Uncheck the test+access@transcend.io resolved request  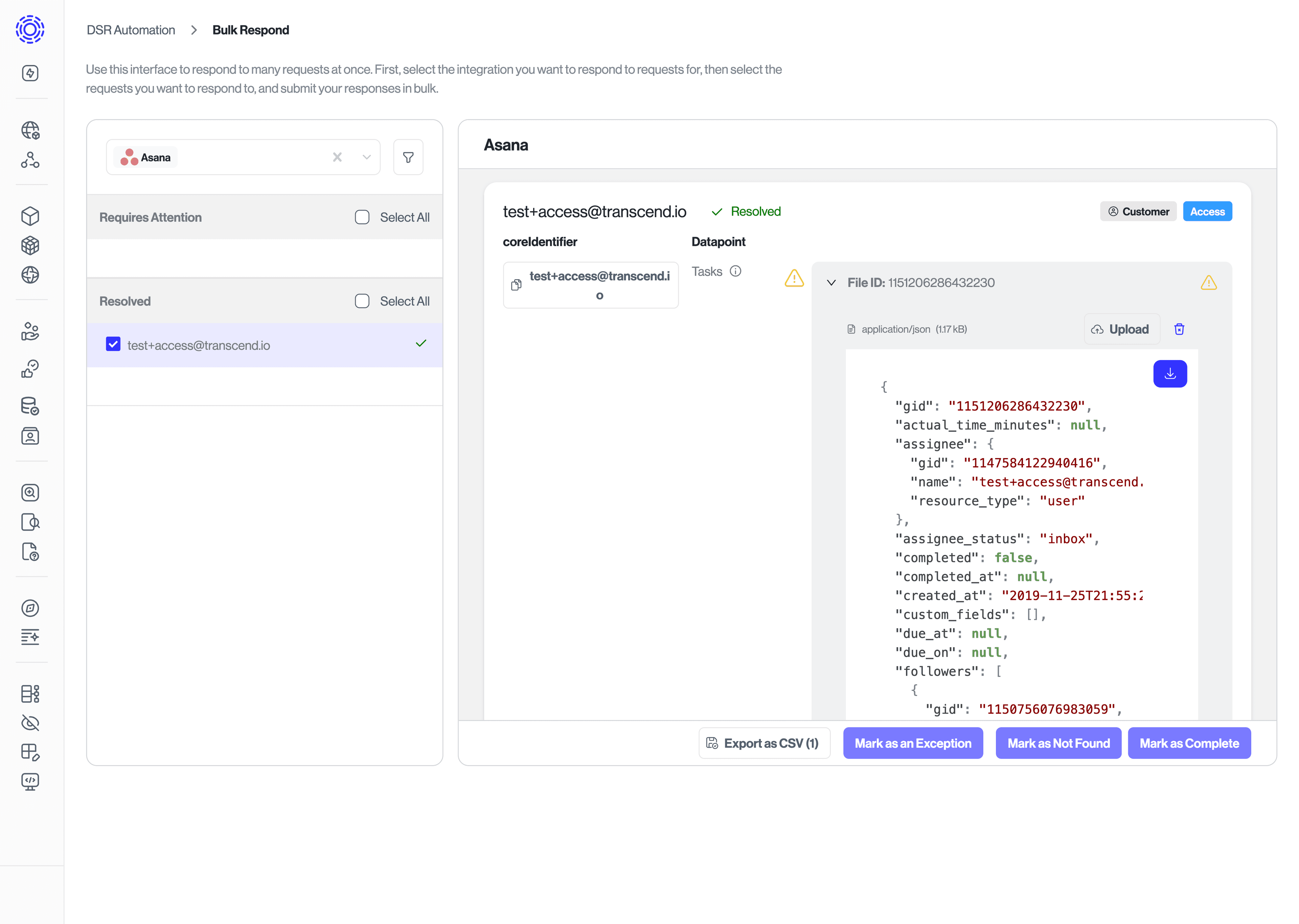[113, 344]
